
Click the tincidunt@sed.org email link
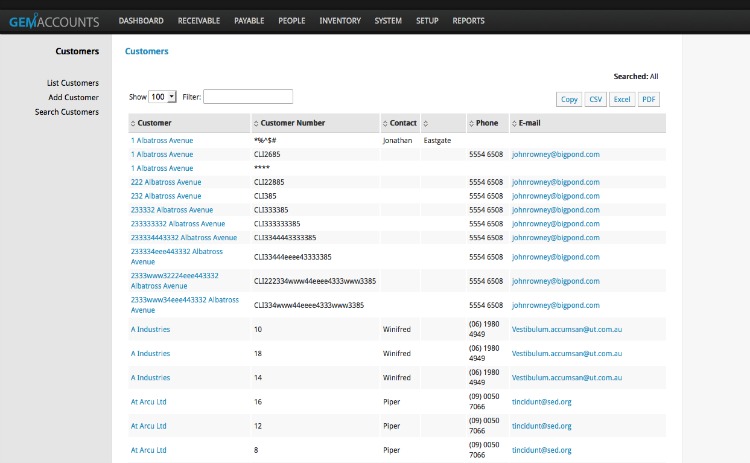coord(541,401)
